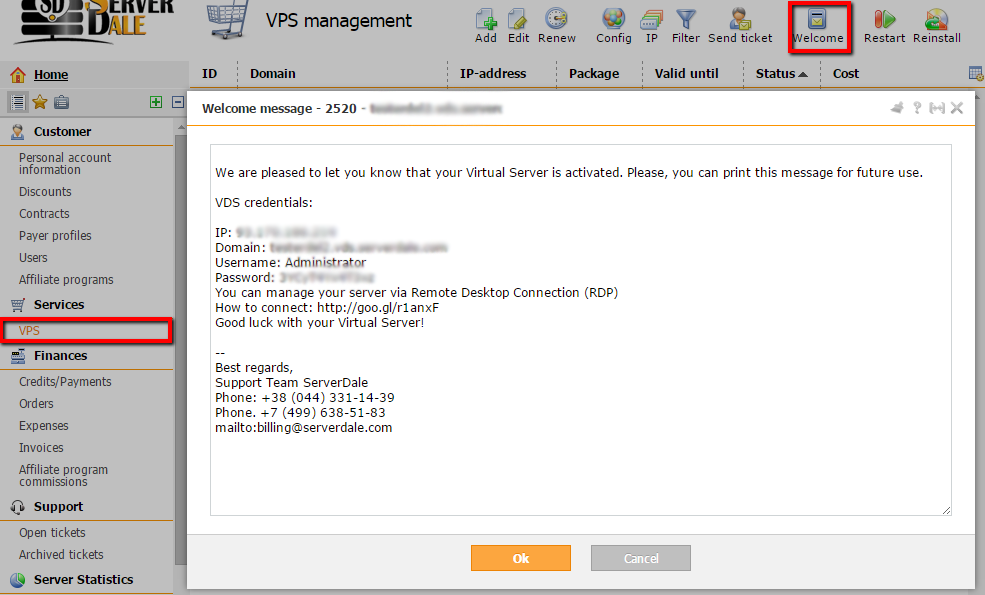View Open tickets under Support

tap(52, 533)
